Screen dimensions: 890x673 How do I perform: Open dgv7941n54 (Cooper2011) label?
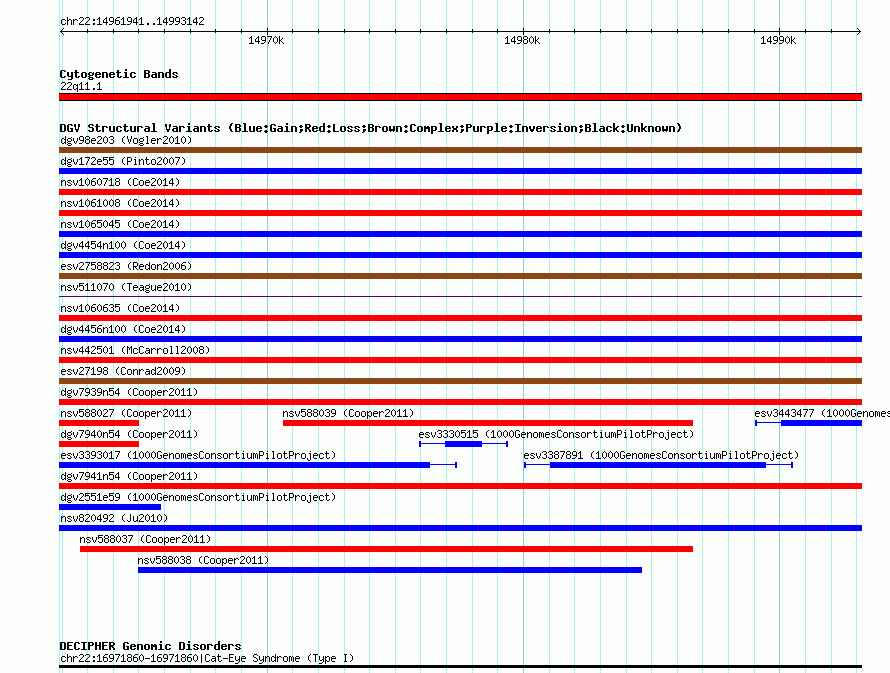click(129, 476)
